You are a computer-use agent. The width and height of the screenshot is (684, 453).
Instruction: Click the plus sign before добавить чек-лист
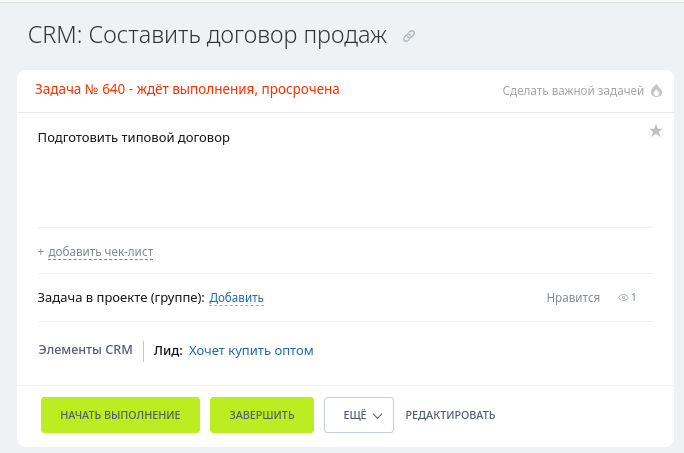pos(41,252)
